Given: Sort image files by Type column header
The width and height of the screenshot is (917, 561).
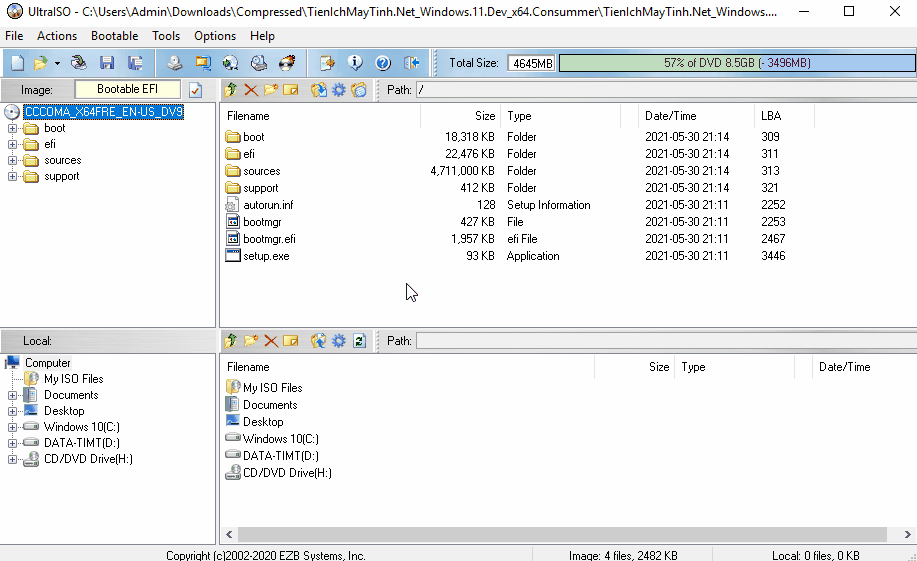Looking at the screenshot, I should coord(561,116).
